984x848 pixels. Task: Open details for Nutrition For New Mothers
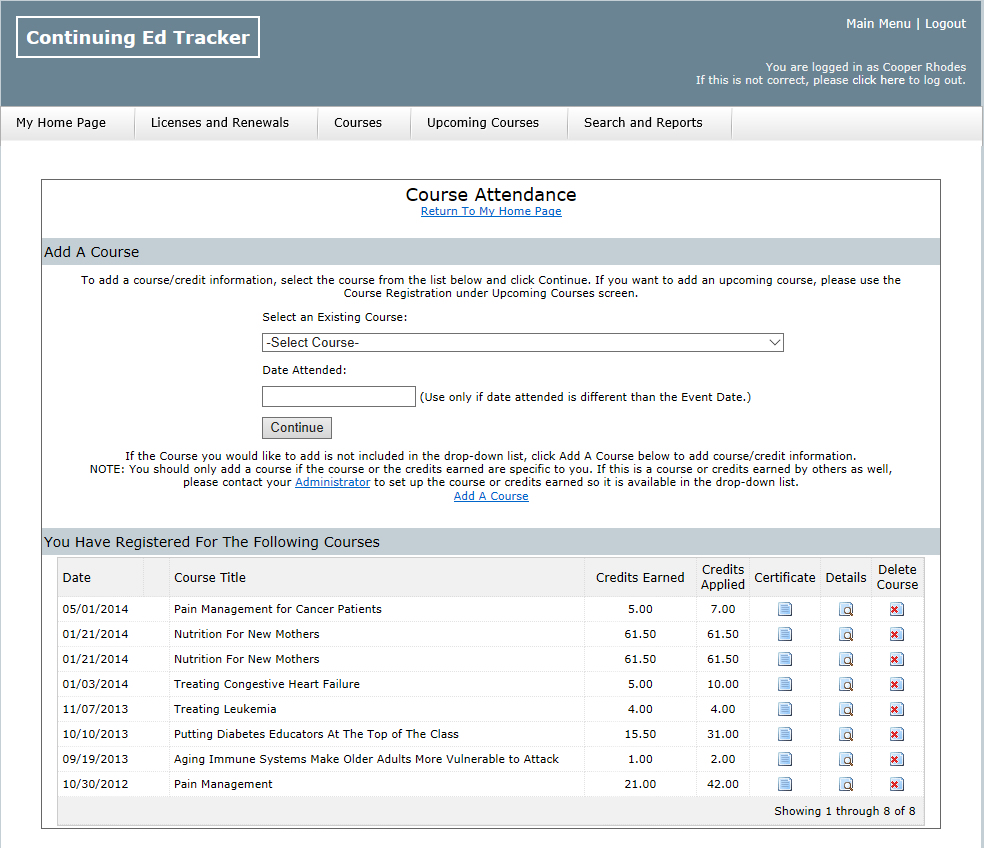[x=845, y=634]
